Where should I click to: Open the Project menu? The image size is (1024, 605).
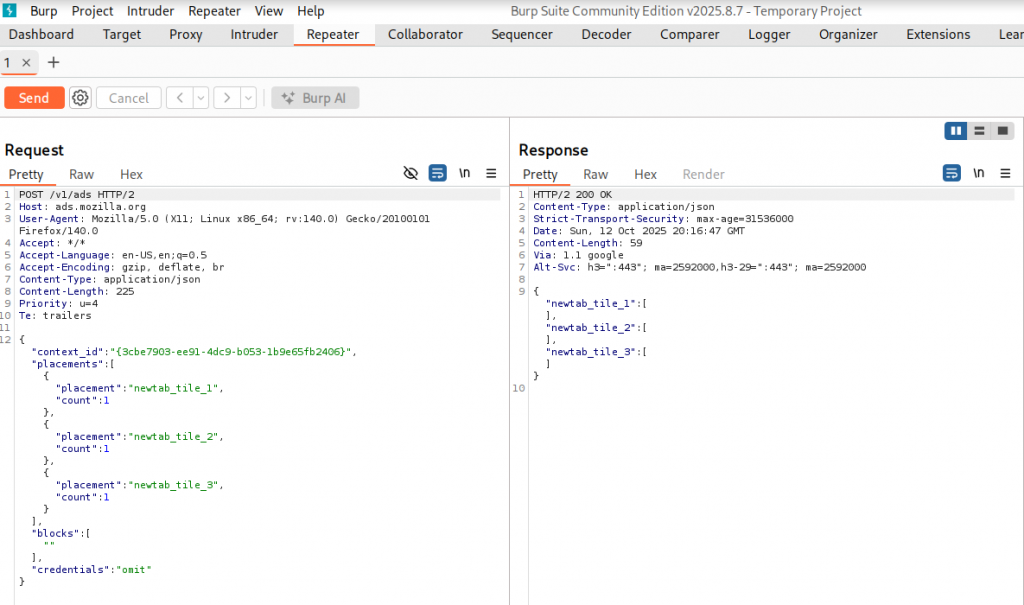92,11
